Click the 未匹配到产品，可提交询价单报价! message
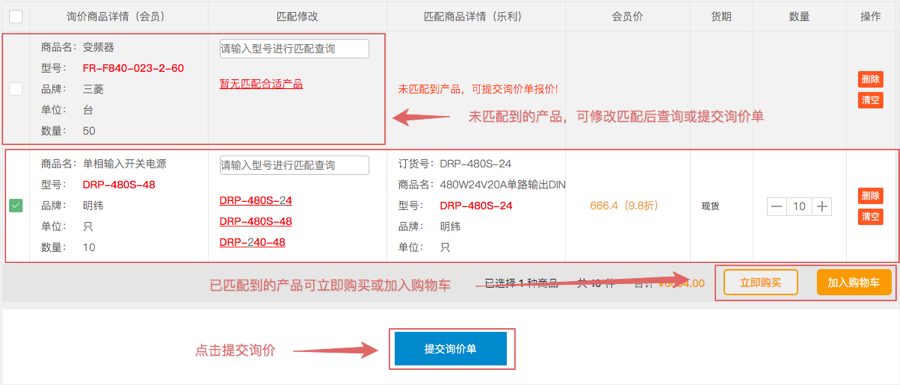 [x=478, y=89]
